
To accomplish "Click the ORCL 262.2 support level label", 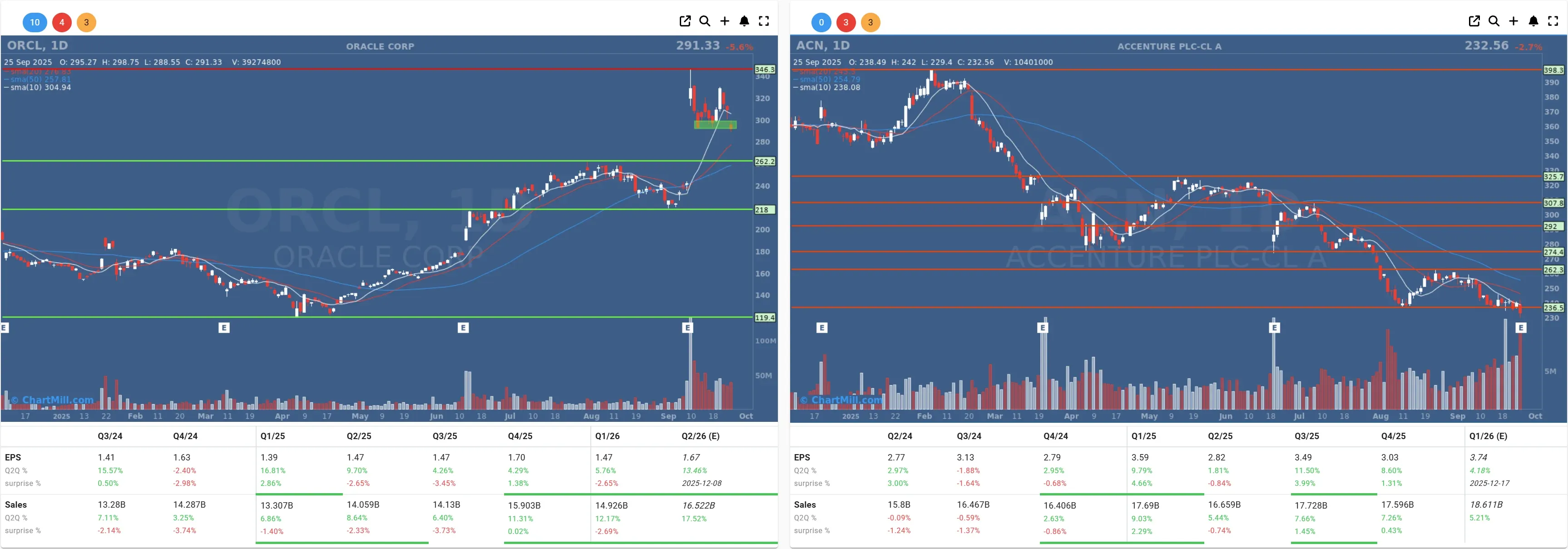I will 765,161.
